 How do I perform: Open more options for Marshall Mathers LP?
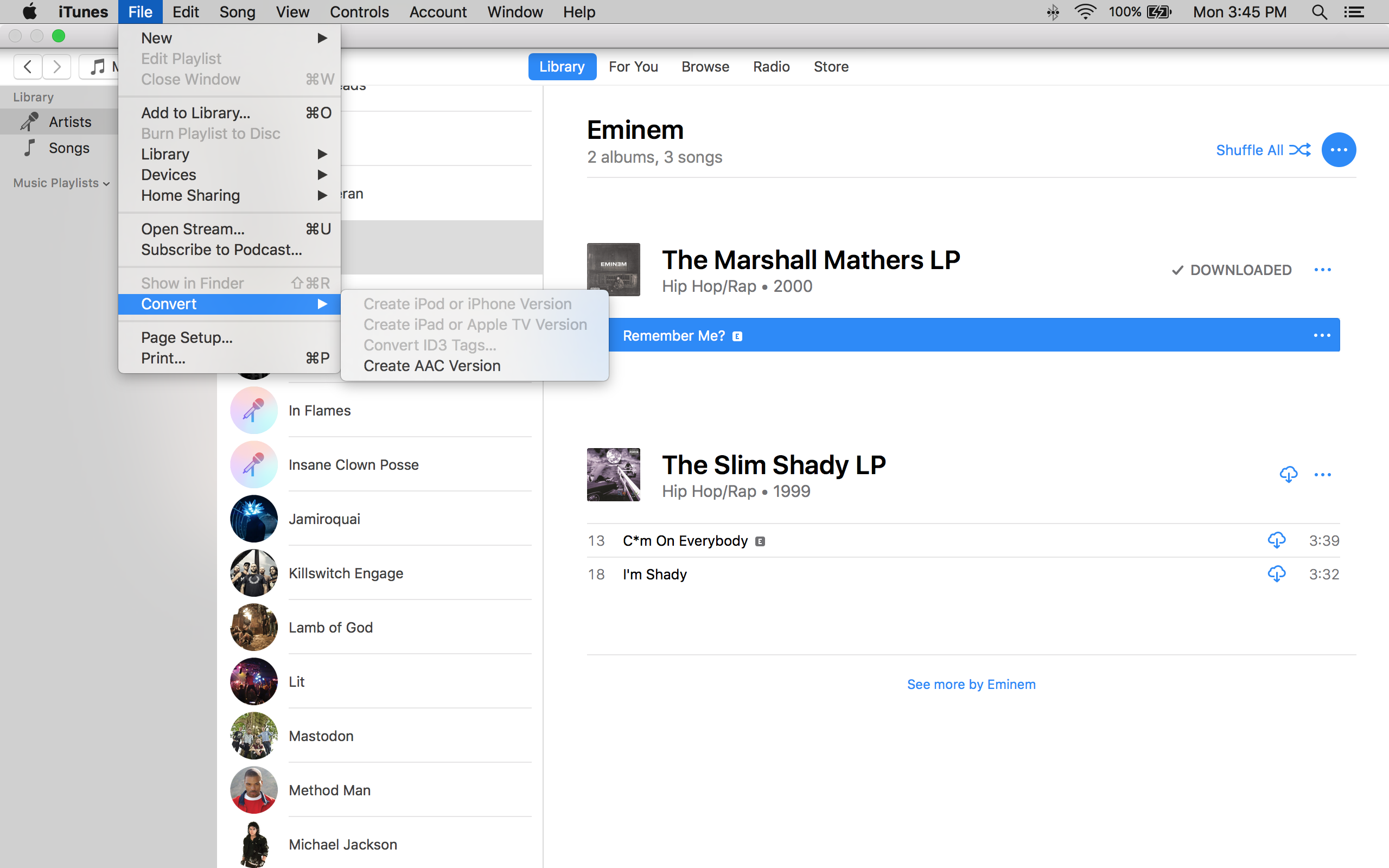tap(1322, 270)
